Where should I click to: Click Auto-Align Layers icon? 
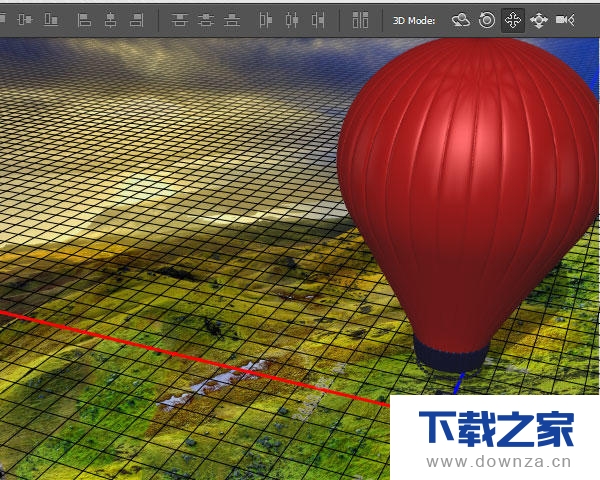click(360, 20)
